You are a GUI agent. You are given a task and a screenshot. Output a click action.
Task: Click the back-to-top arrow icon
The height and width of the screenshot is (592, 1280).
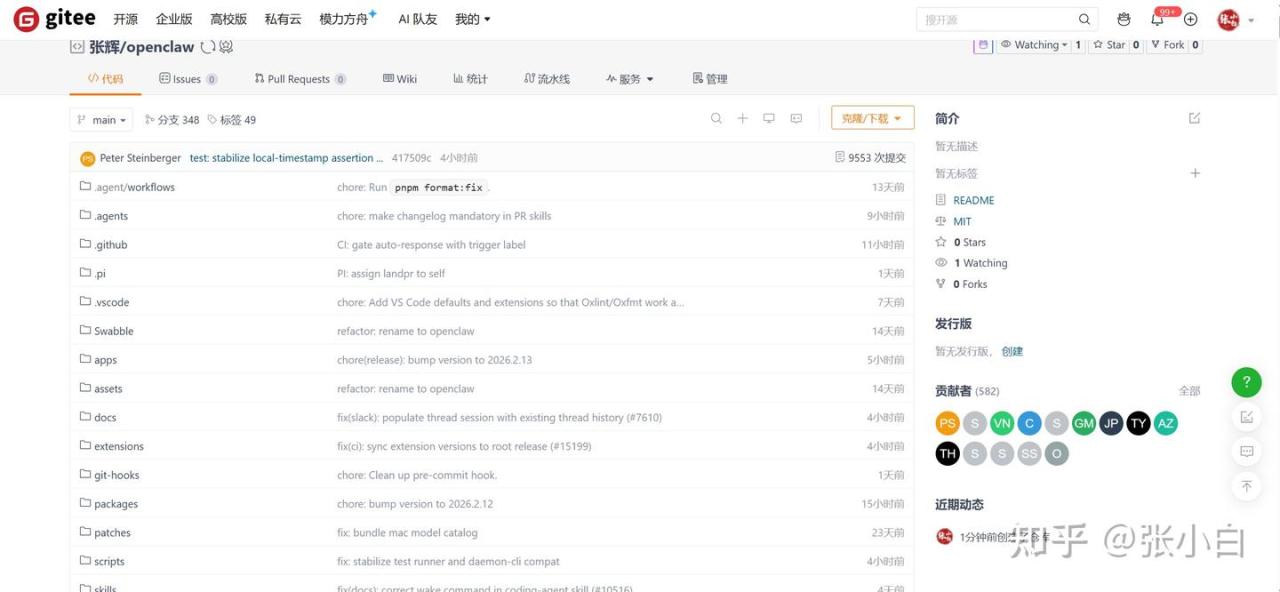click(x=1246, y=486)
